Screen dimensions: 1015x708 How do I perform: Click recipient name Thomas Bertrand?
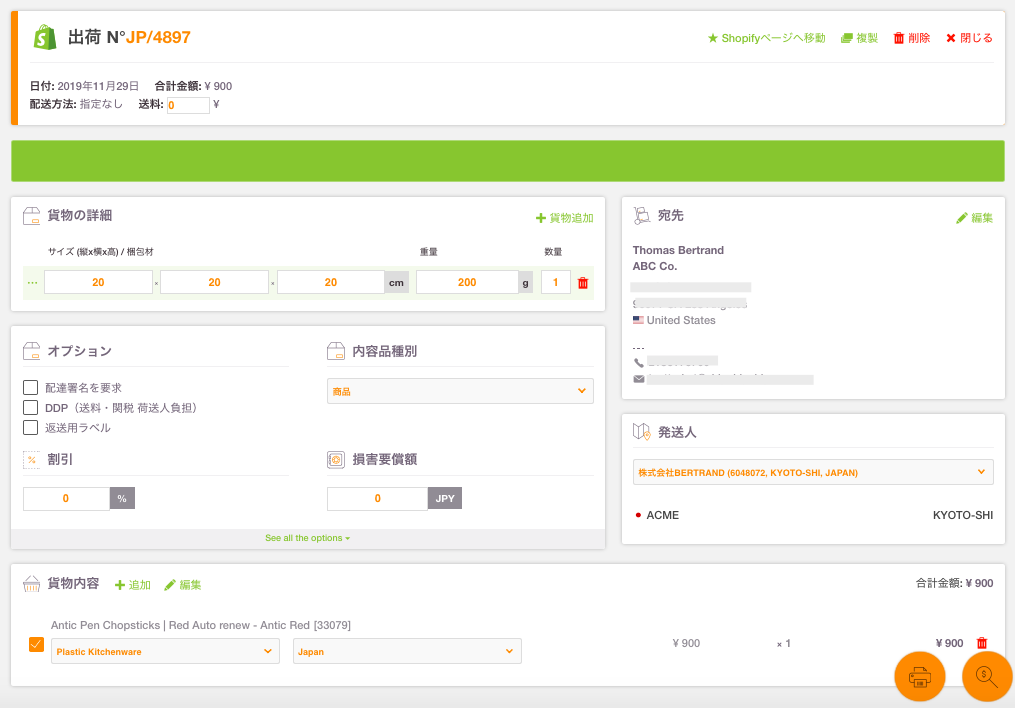678,250
